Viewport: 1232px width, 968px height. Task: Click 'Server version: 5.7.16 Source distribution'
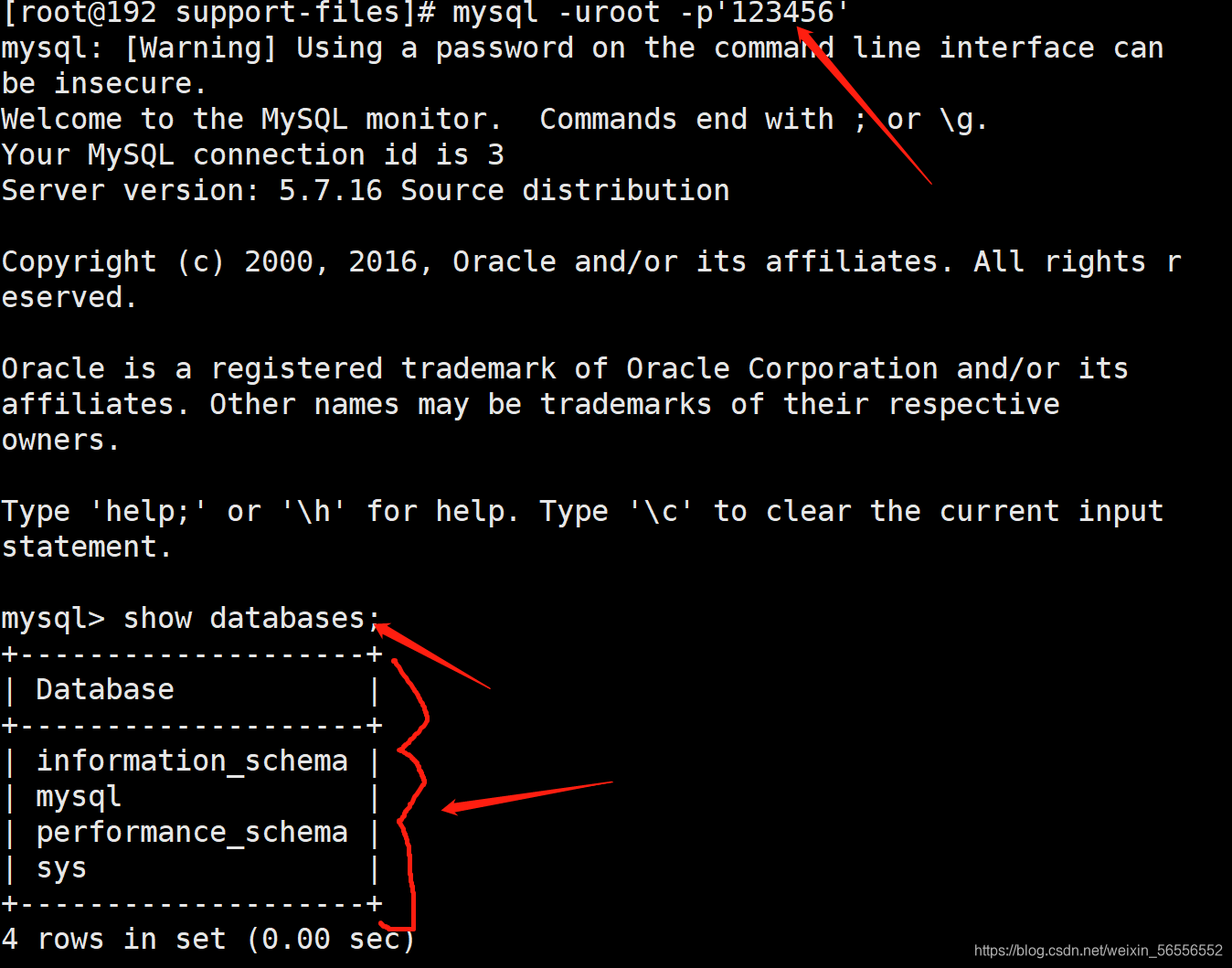(x=366, y=191)
